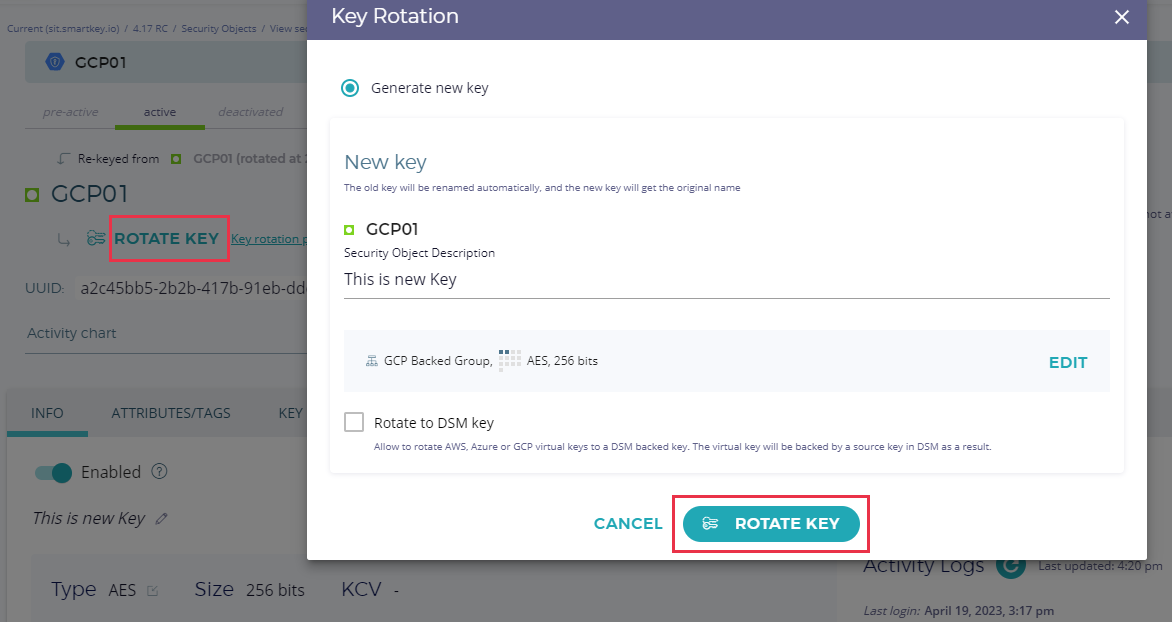Check the Rotate to DSM key checkbox
The image size is (1172, 622).
tap(354, 423)
